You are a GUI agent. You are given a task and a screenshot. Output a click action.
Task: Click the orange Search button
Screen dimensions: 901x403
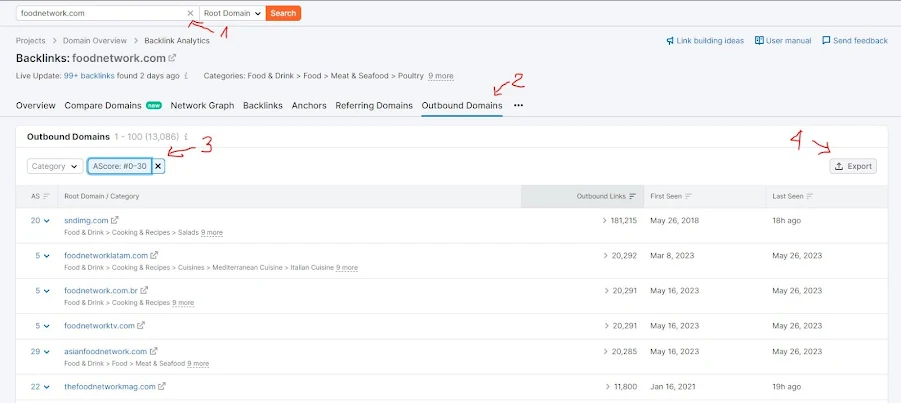click(x=283, y=13)
